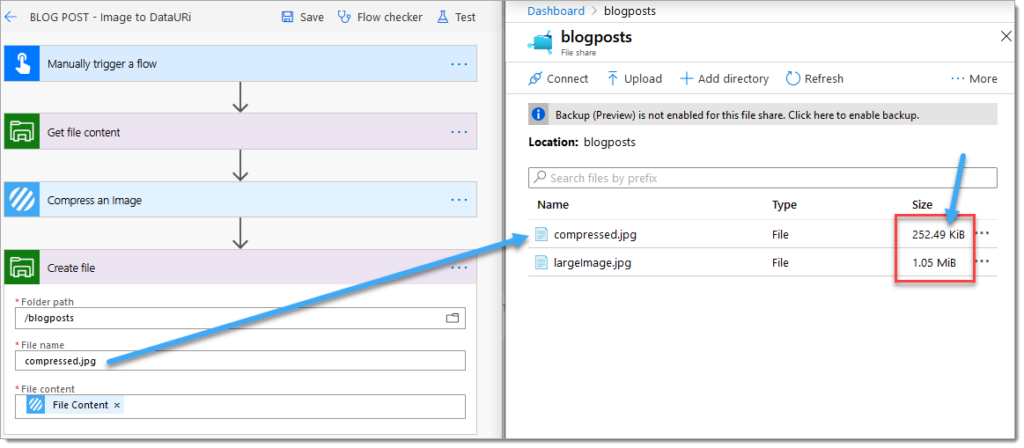The width and height of the screenshot is (1024, 448).
Task: Click the back arrow beside the flow title
Action: [10, 17]
